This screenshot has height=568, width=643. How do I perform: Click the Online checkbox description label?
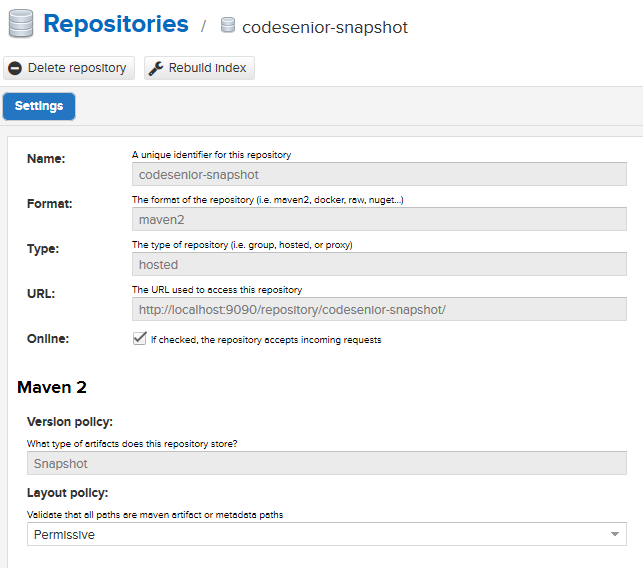(x=266, y=340)
